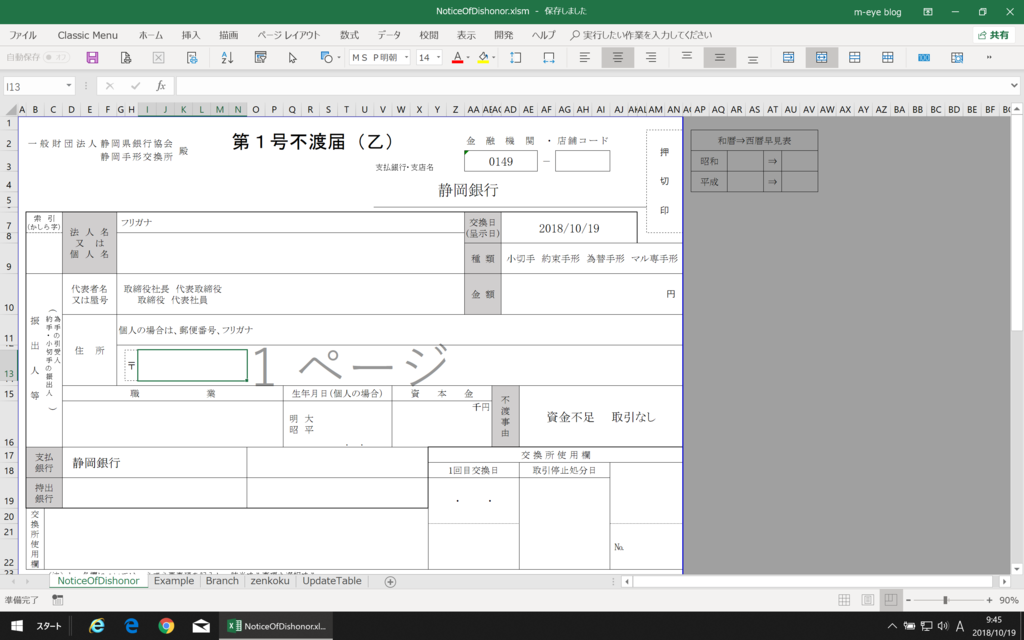Click the zoom out minus button

[x=908, y=600]
